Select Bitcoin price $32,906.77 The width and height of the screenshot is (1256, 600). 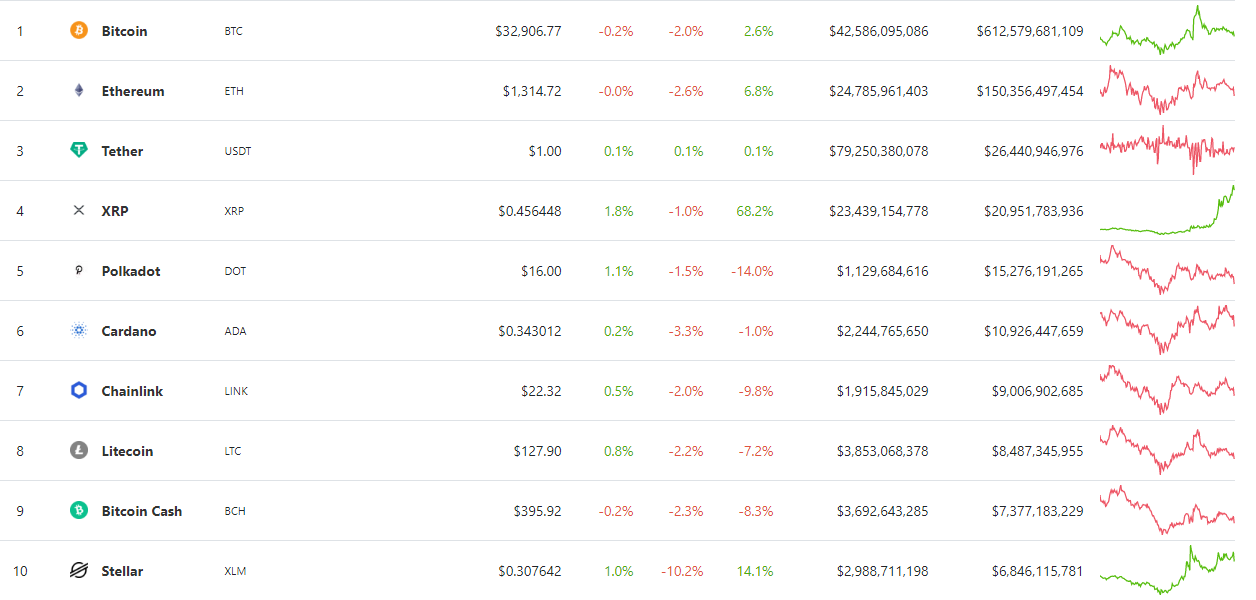528,31
